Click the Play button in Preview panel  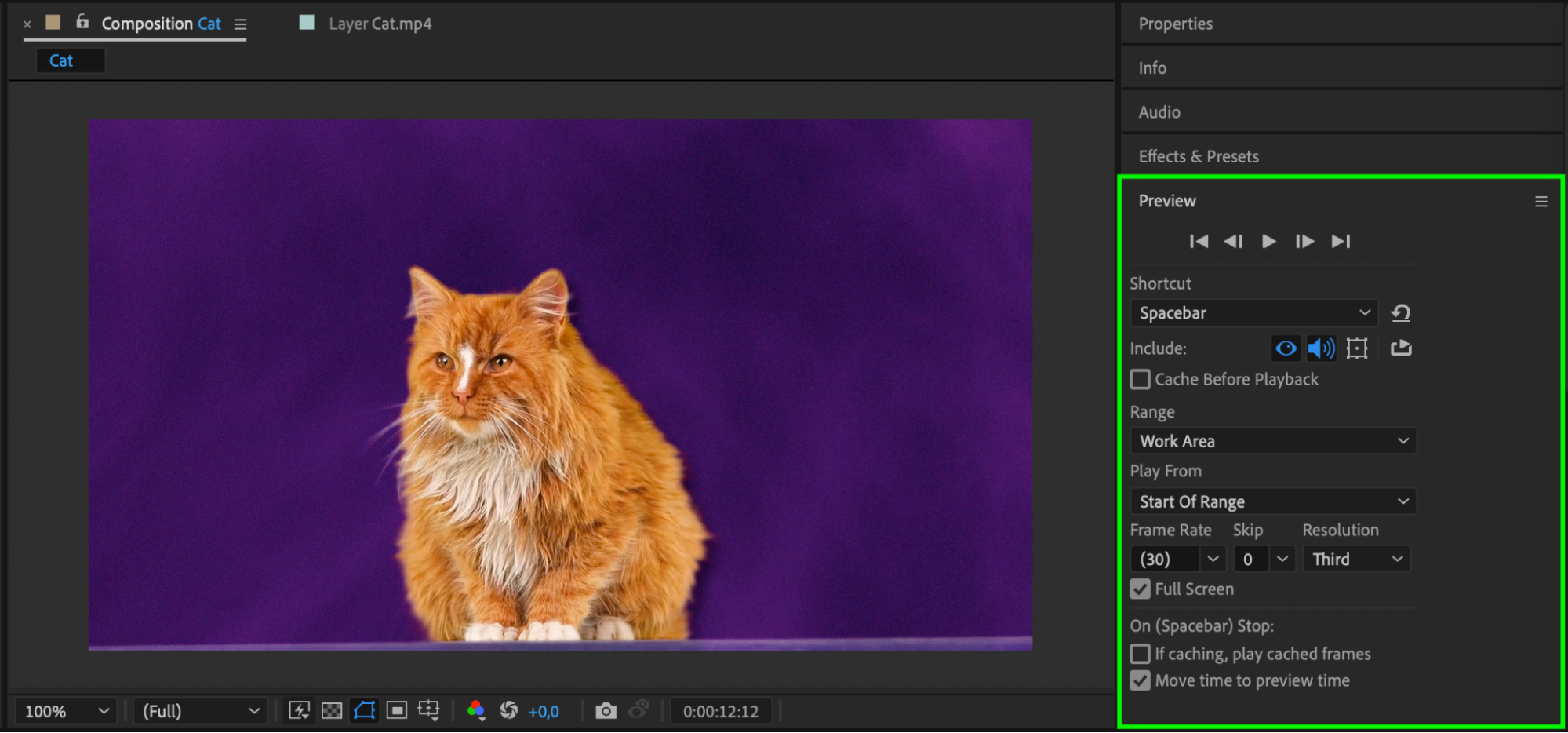tap(1268, 241)
